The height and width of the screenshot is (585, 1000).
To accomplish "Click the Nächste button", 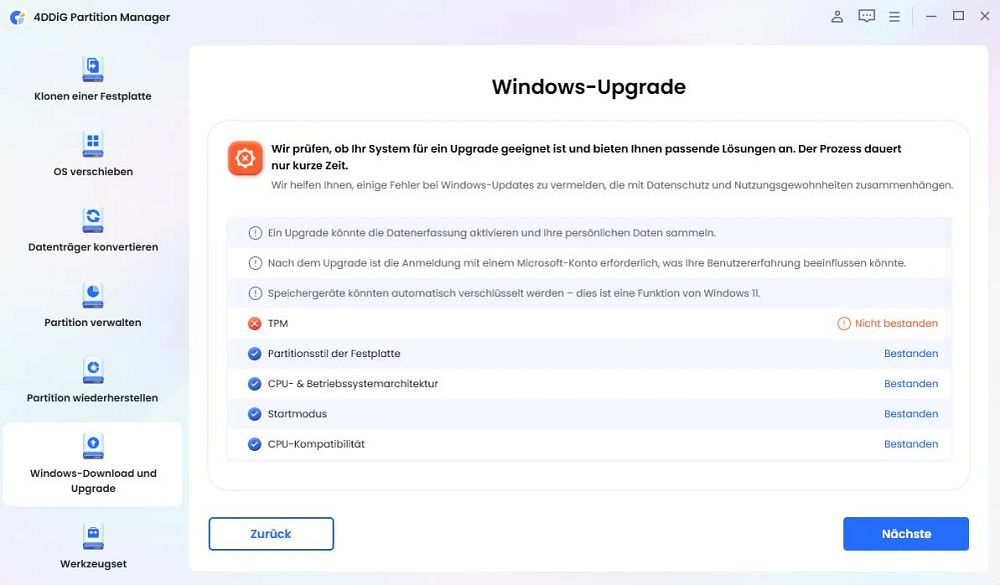I will click(906, 534).
